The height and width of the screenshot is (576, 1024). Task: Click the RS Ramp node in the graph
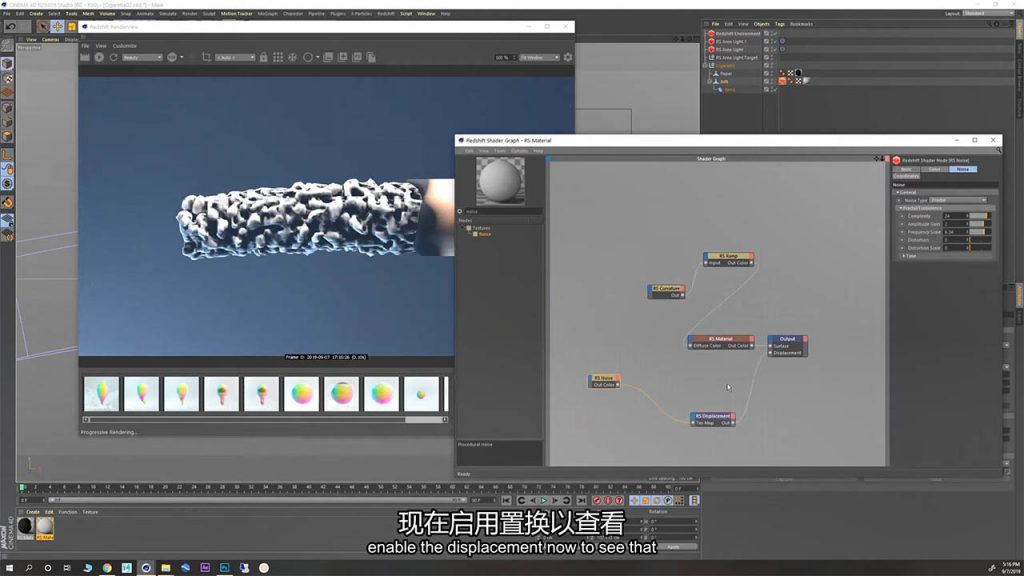tap(728, 259)
